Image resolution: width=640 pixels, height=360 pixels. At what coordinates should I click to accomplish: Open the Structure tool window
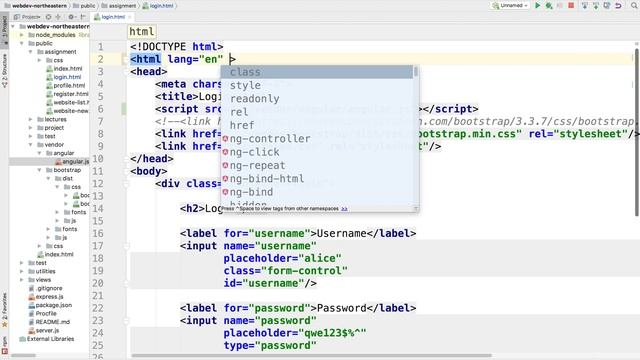click(4, 70)
